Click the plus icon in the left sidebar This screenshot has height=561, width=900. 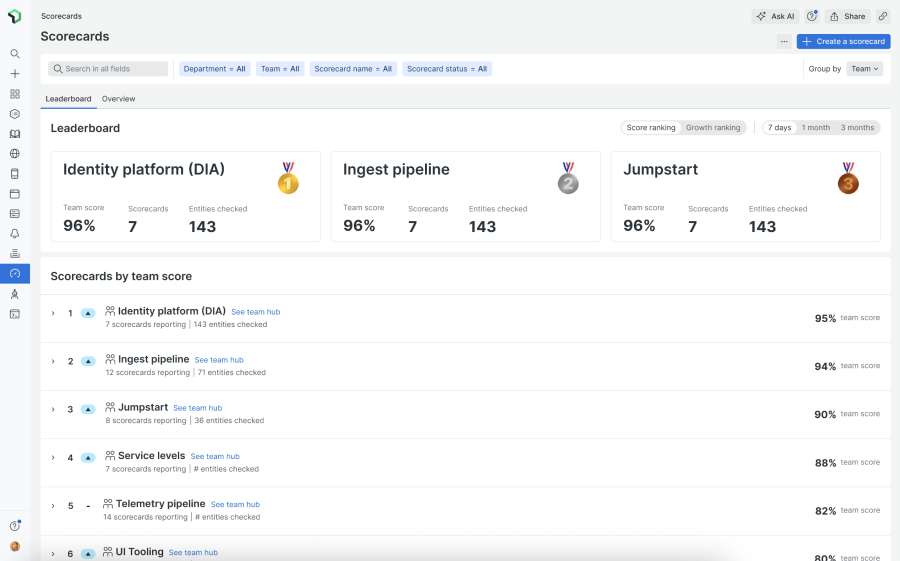(15, 73)
